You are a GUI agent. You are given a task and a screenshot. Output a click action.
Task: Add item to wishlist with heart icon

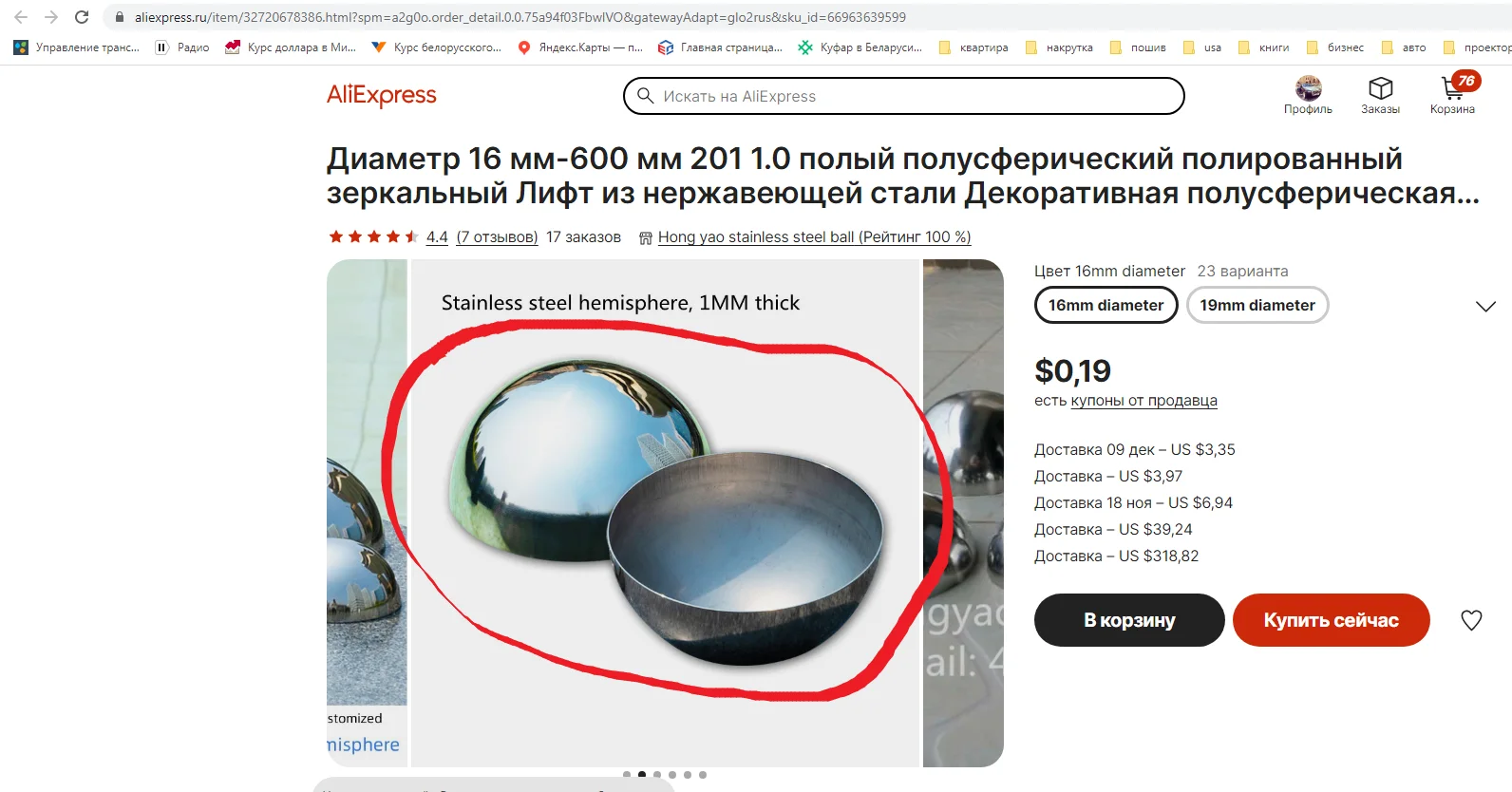pos(1471,620)
